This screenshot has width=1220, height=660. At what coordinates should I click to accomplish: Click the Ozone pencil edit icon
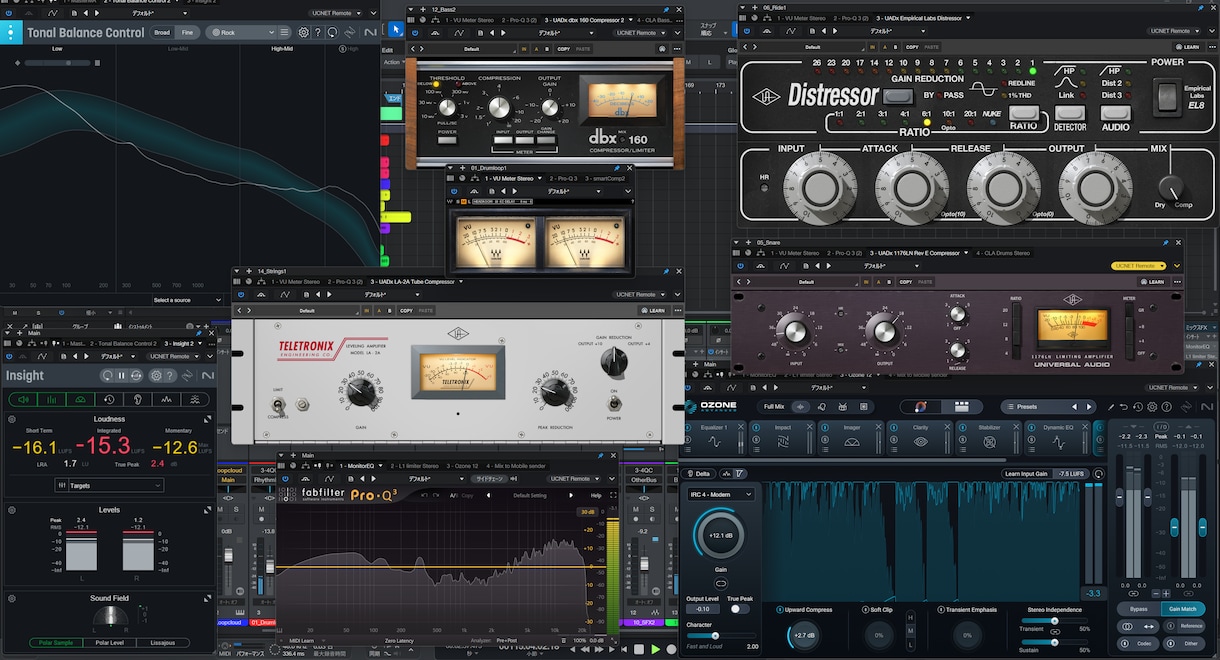click(1111, 407)
